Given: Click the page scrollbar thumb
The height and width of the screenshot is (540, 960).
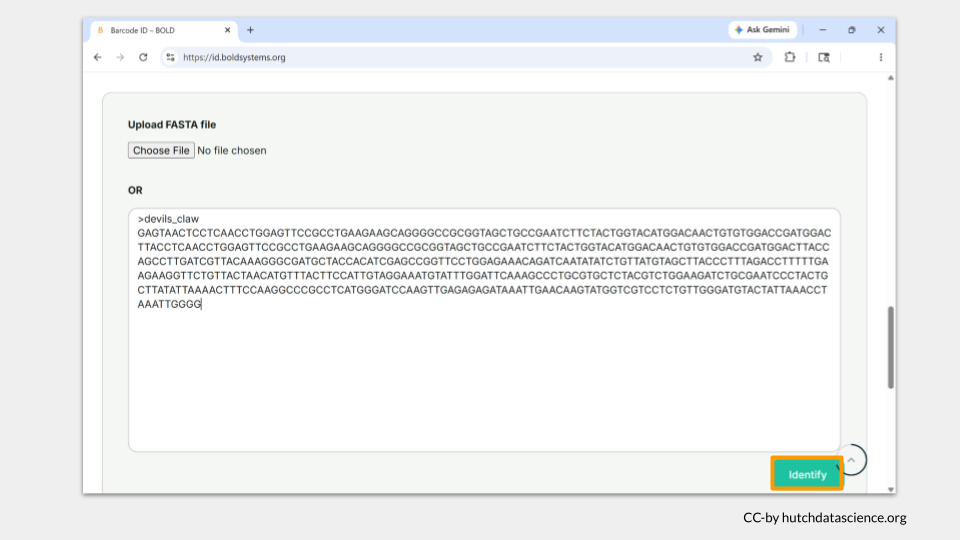Looking at the screenshot, I should click(x=891, y=347).
